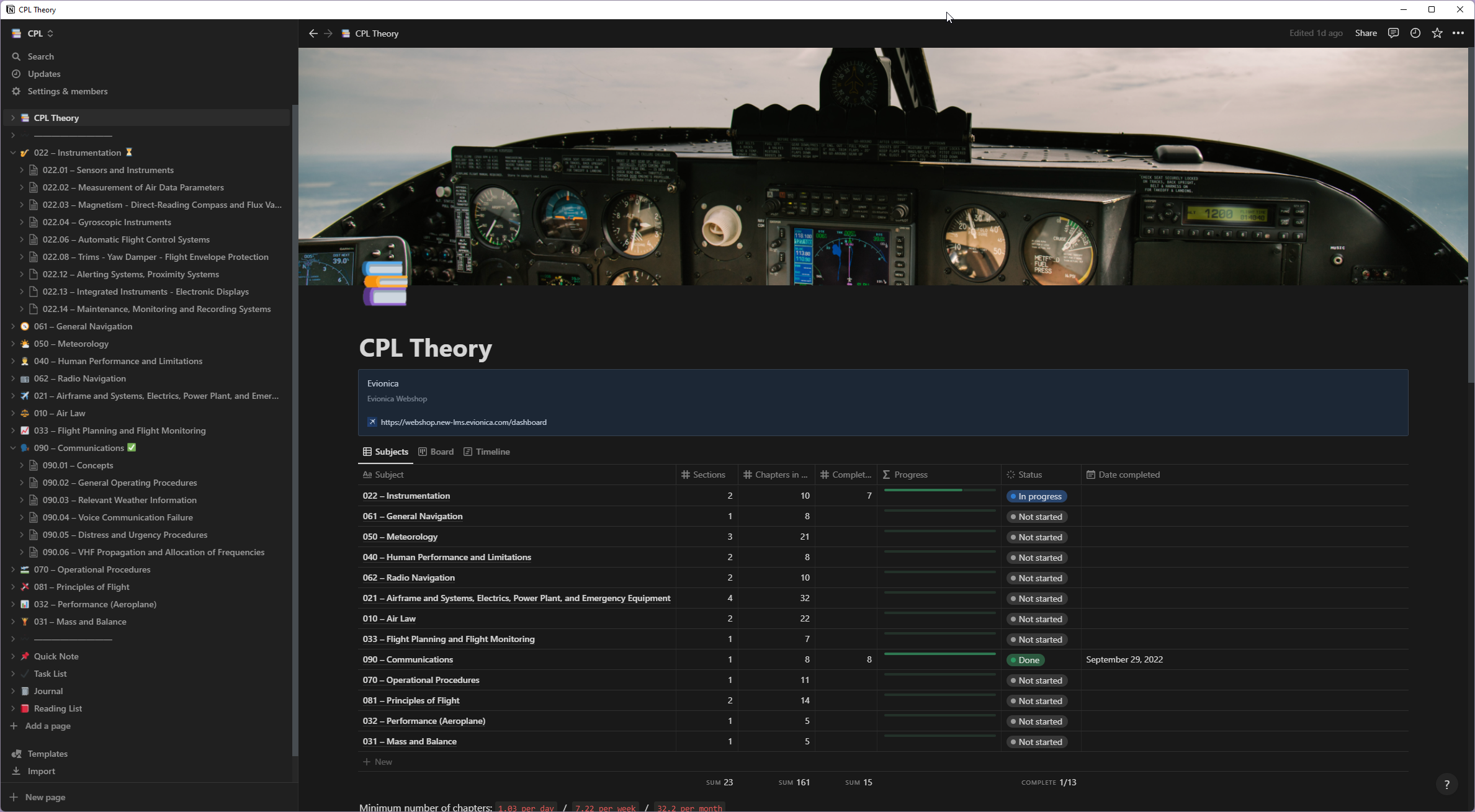Open the three-dot page options menu

[1458, 33]
